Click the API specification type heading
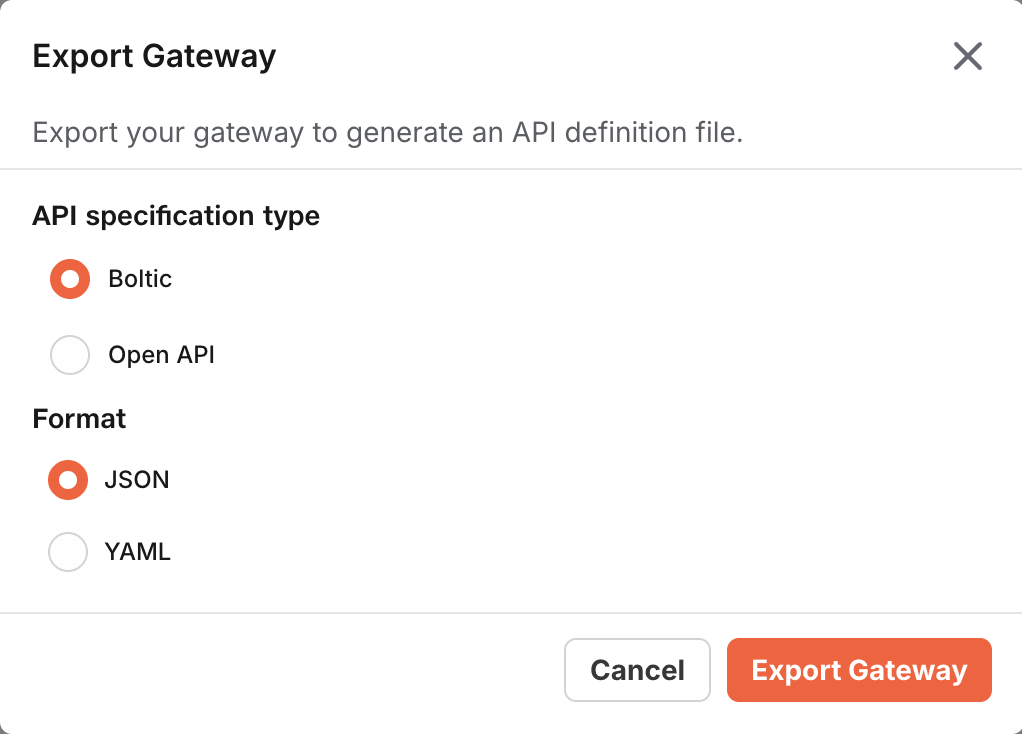This screenshot has height=734, width=1022. click(176, 216)
